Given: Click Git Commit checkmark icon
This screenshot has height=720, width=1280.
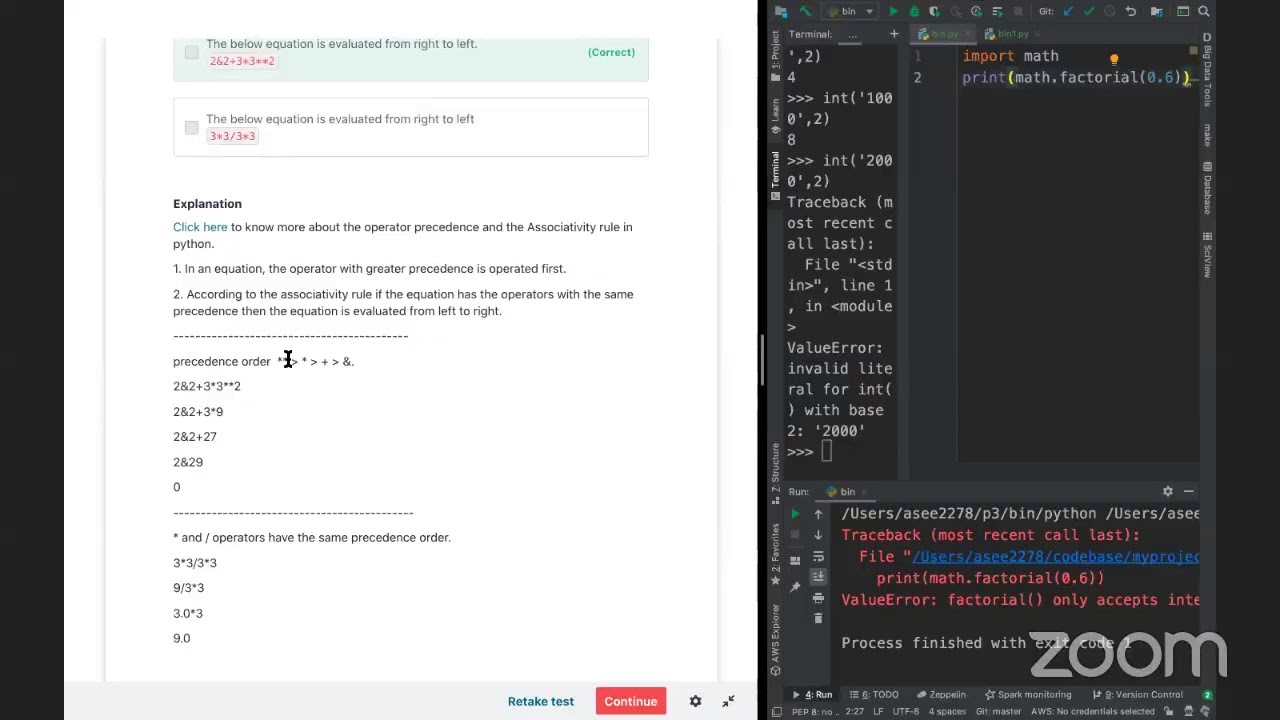Looking at the screenshot, I should click(x=1089, y=11).
